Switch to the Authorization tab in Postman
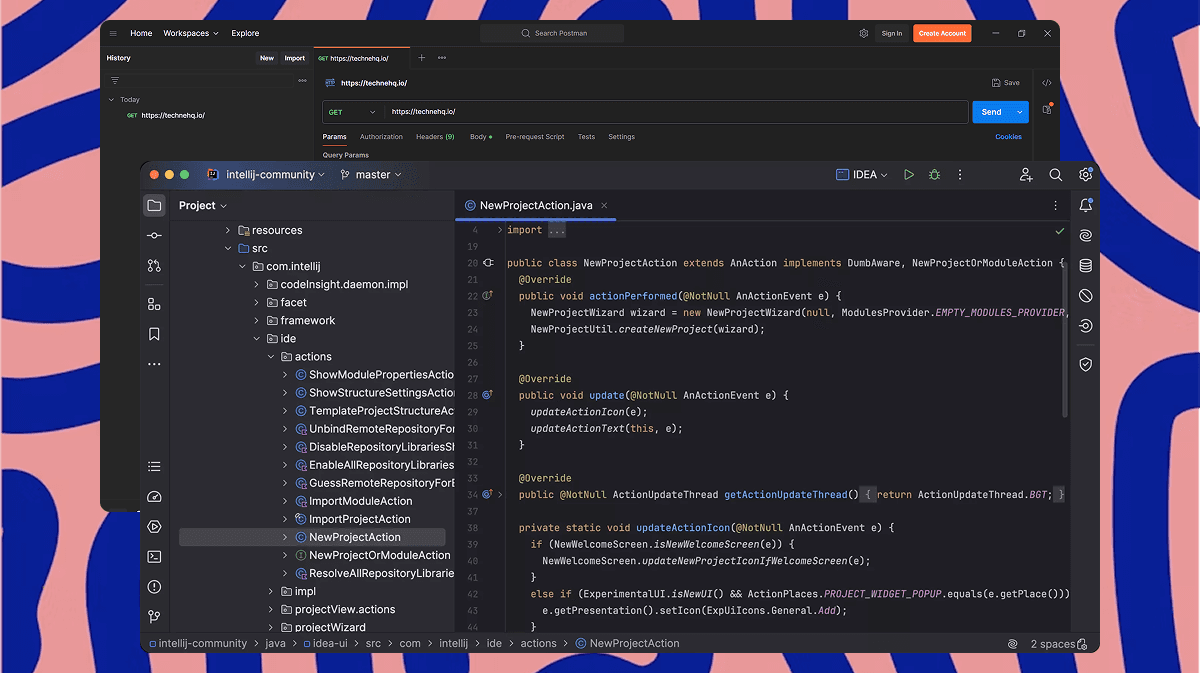The width and height of the screenshot is (1200, 673). coord(381,137)
